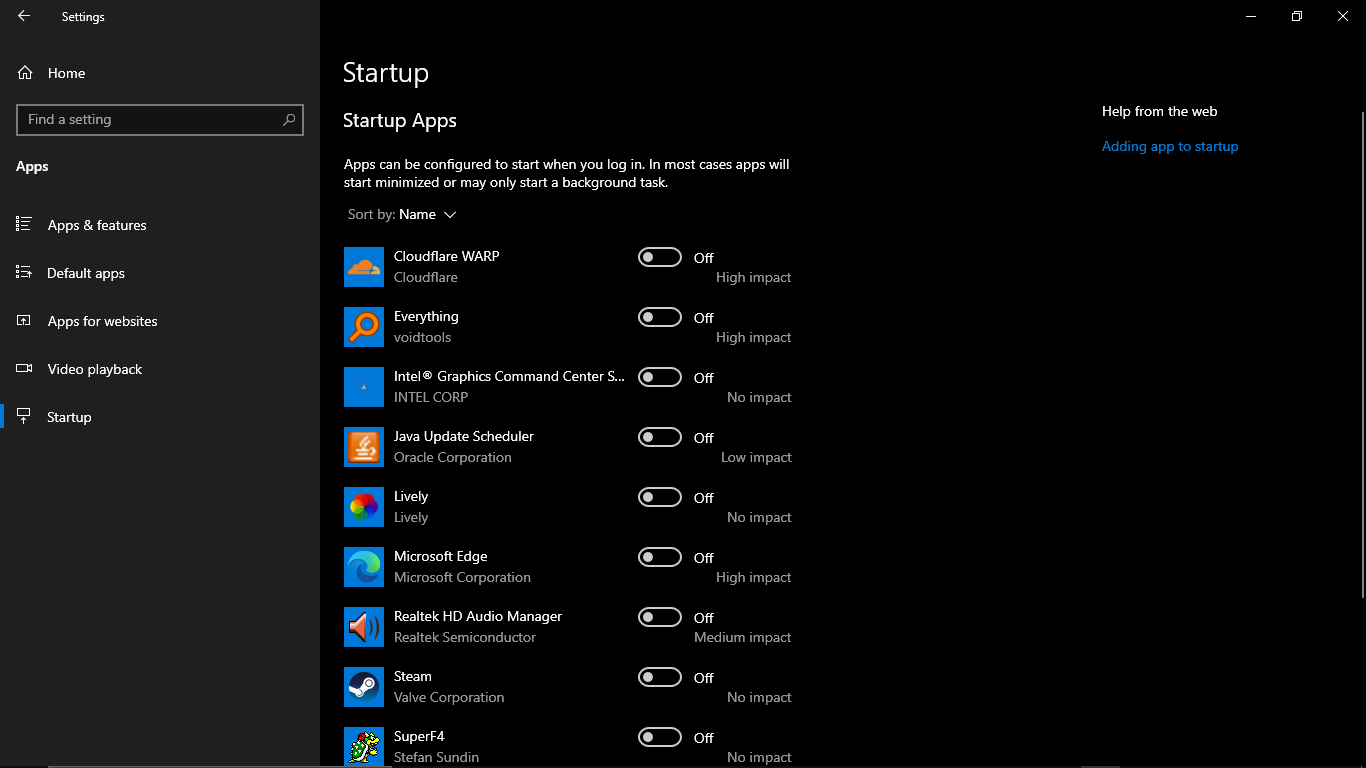Click the Microsoft Edge app icon
Viewport: 1366px width, 768px height.
(364, 567)
